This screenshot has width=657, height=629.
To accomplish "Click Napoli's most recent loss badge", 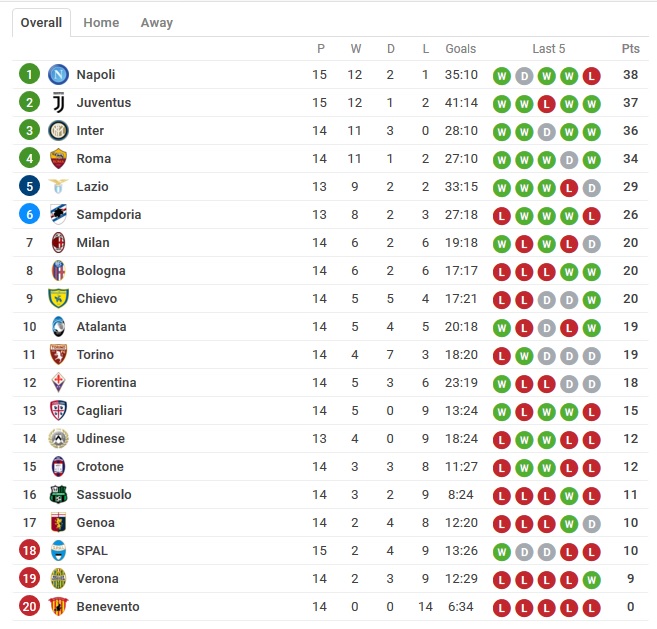I will (x=591, y=76).
